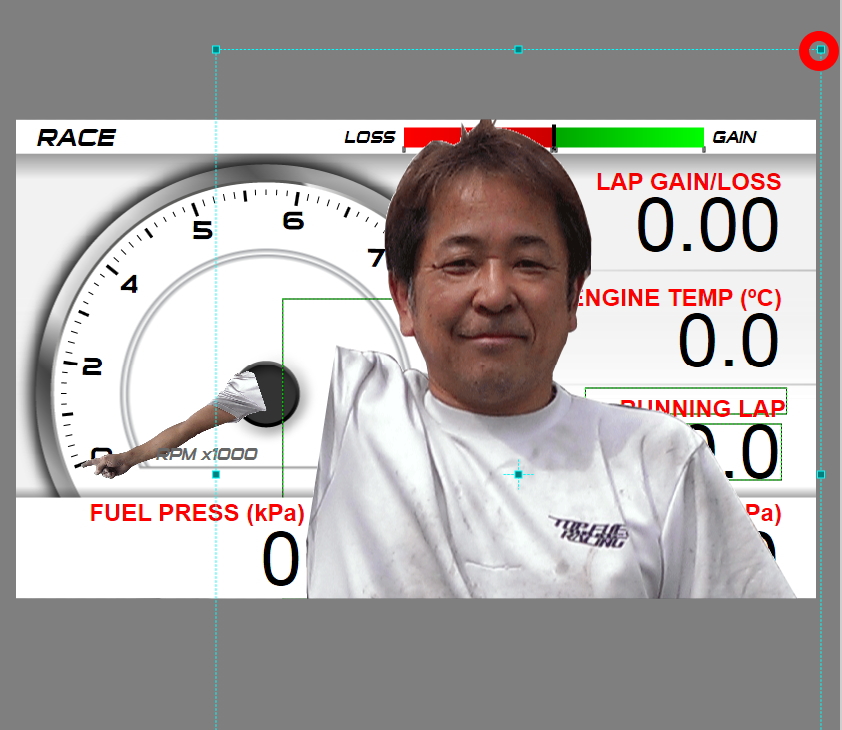Viewport: 842px width, 730px height.
Task: Select the LAP GAIN/LOSS label
Action: click(x=688, y=182)
